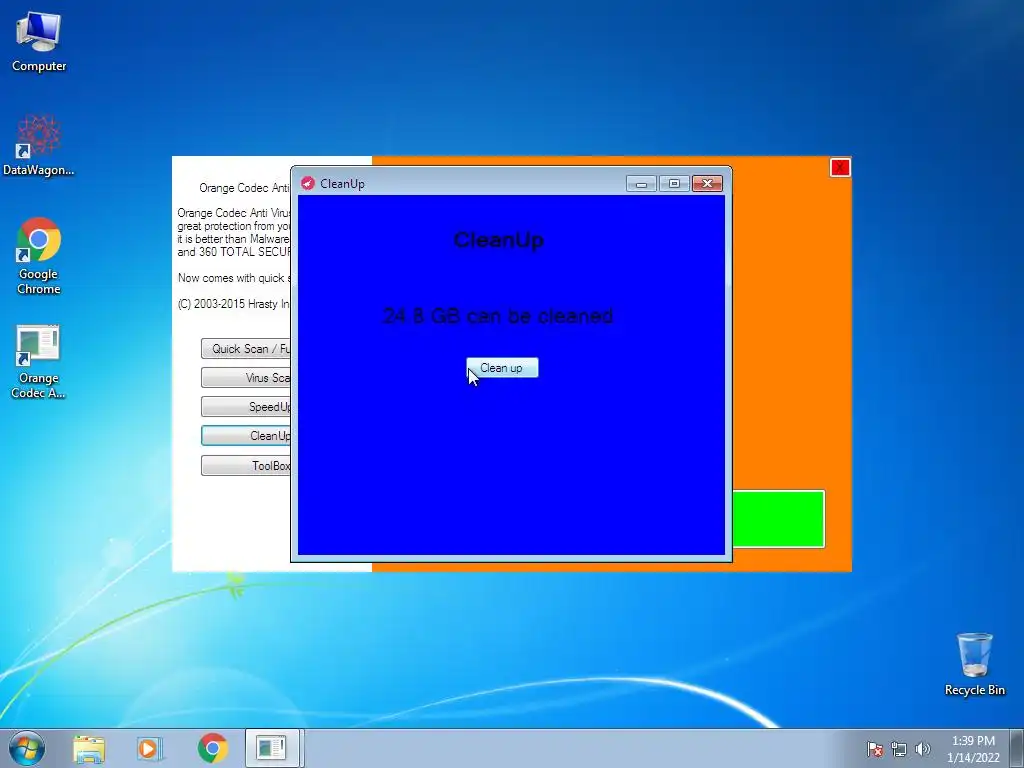This screenshot has width=1024, height=768.
Task: Click the ToolBox button in Orange Codec
Action: (246, 466)
